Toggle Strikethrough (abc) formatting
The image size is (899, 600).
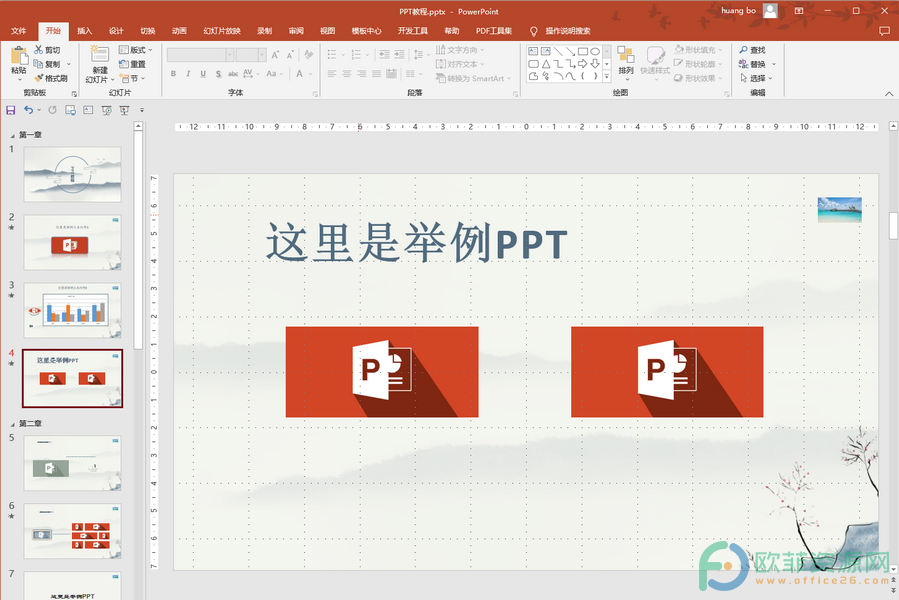pyautogui.click(x=233, y=73)
